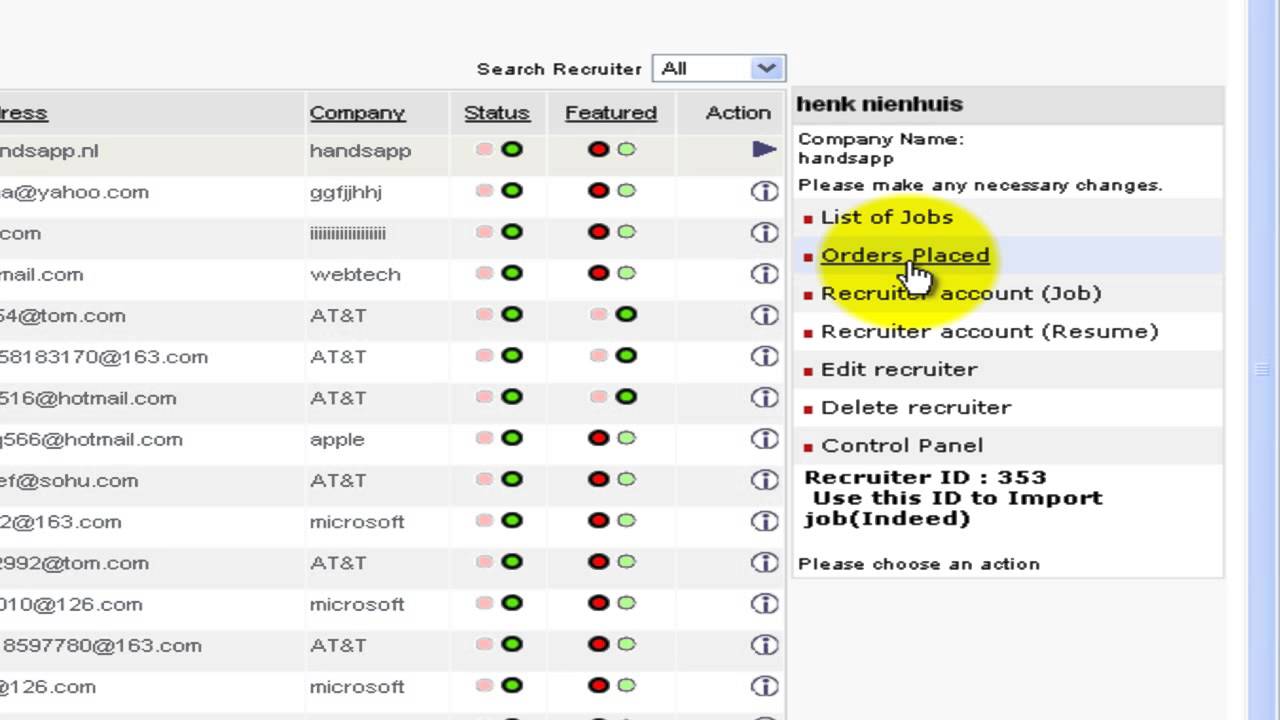Open List of Jobs for henk nienhuis
Viewport: 1280px width, 720px height.
(x=887, y=217)
